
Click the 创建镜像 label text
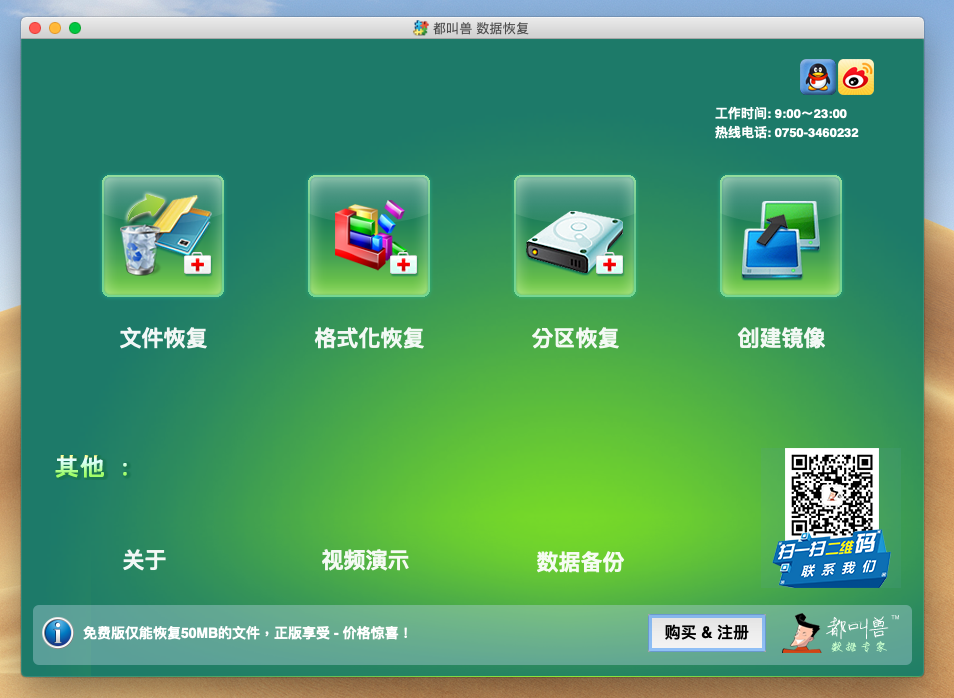tap(781, 338)
